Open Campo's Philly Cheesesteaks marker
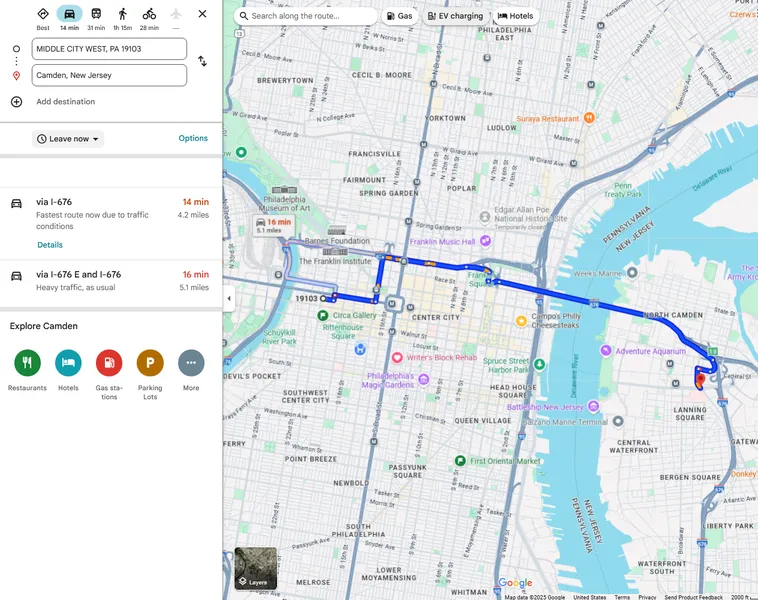 tap(521, 321)
